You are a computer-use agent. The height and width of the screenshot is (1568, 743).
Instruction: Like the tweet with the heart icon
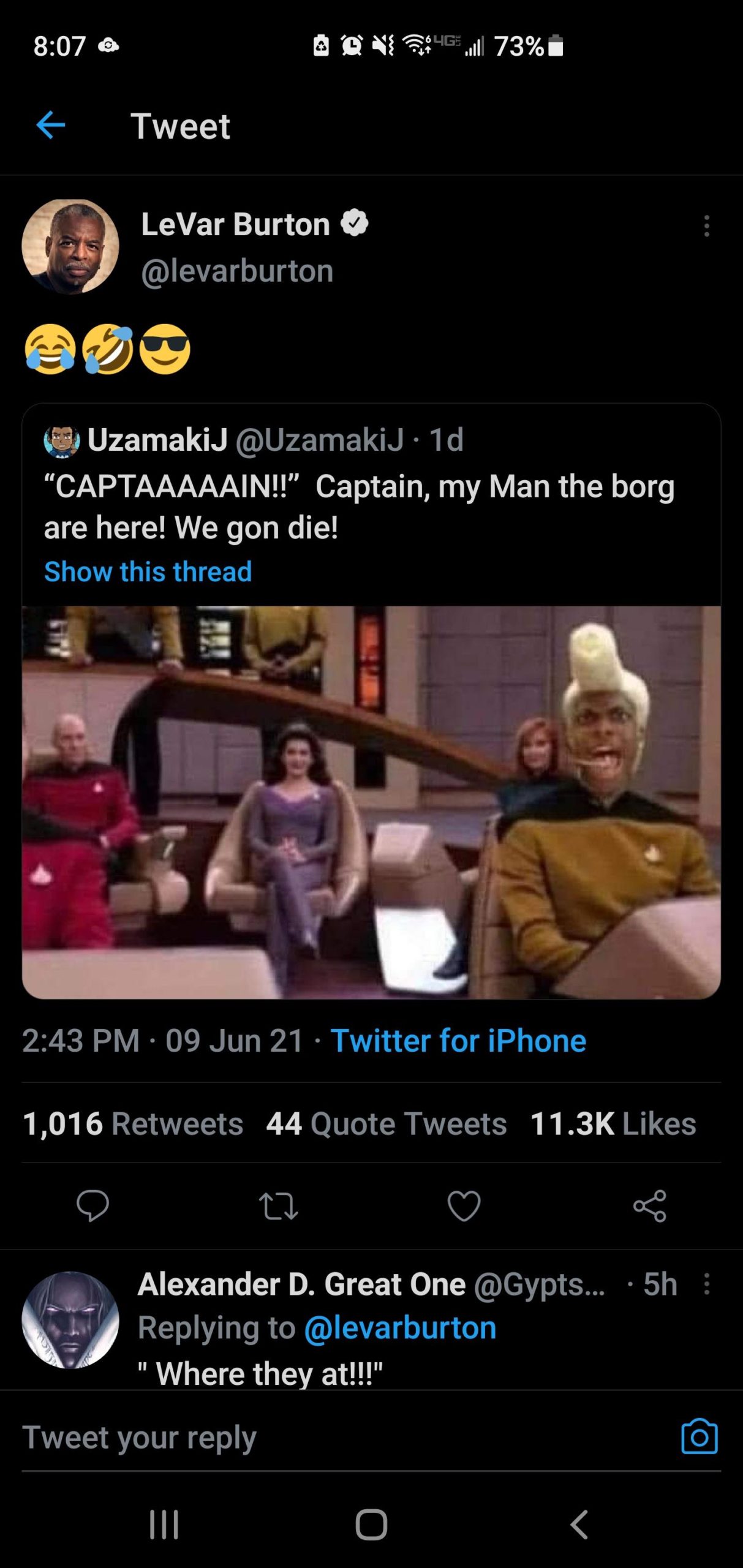[464, 1205]
